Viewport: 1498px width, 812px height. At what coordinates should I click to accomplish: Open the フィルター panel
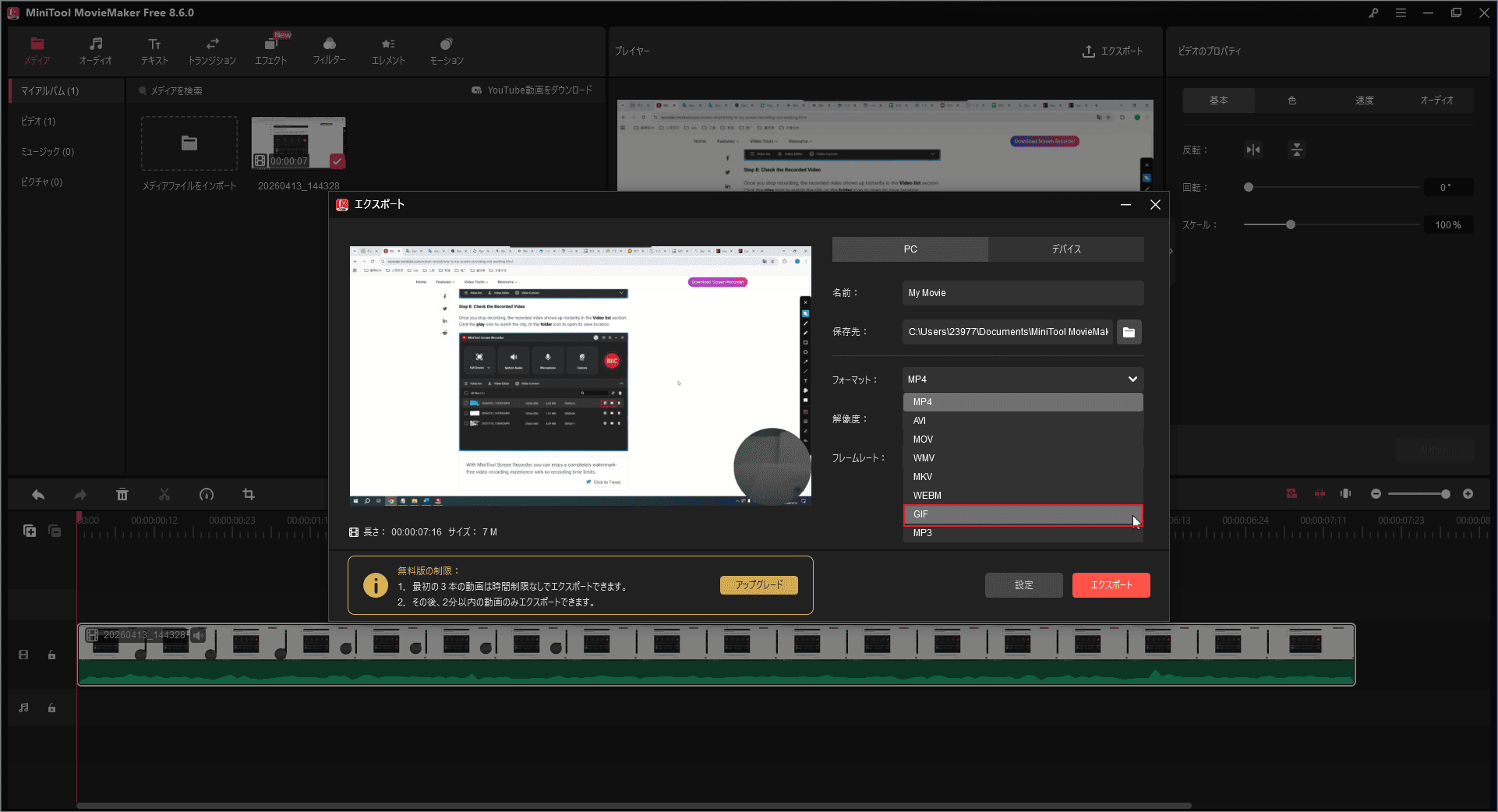pyautogui.click(x=329, y=50)
